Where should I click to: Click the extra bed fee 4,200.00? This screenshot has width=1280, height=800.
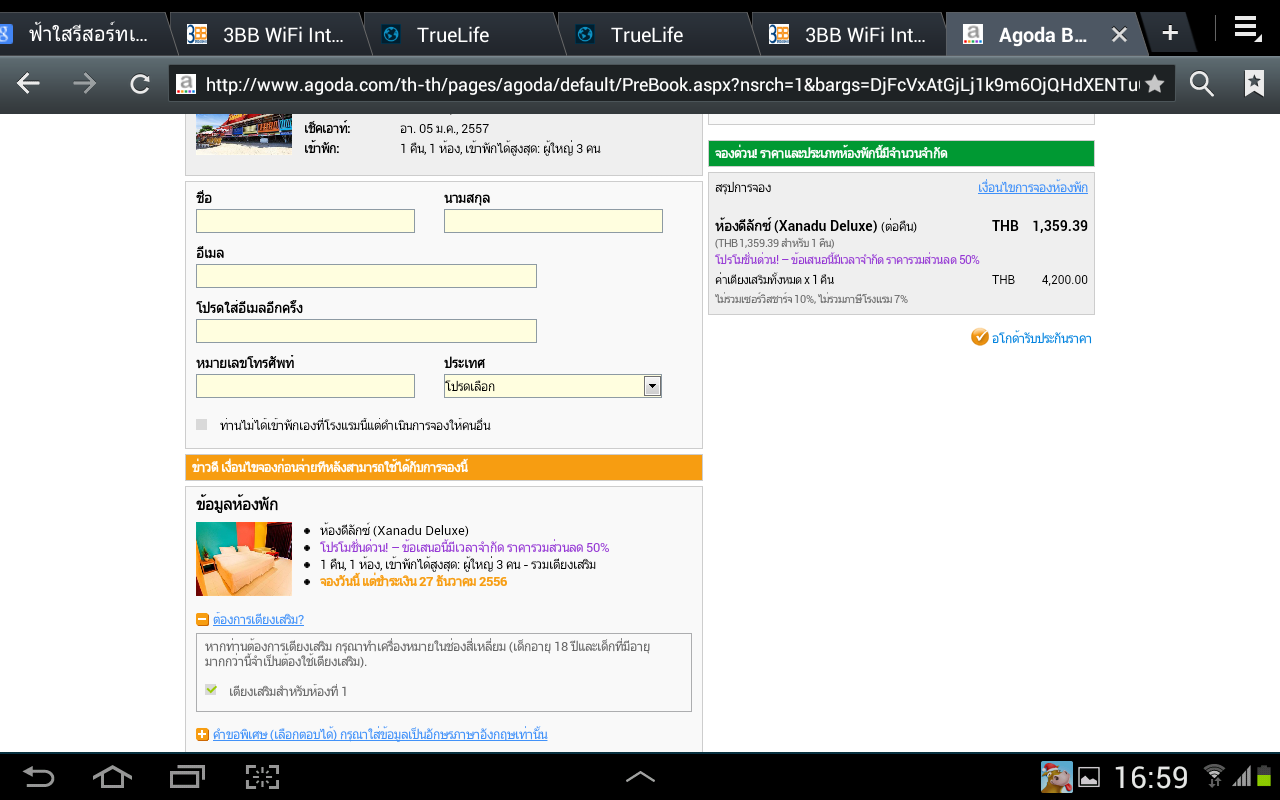point(1064,280)
